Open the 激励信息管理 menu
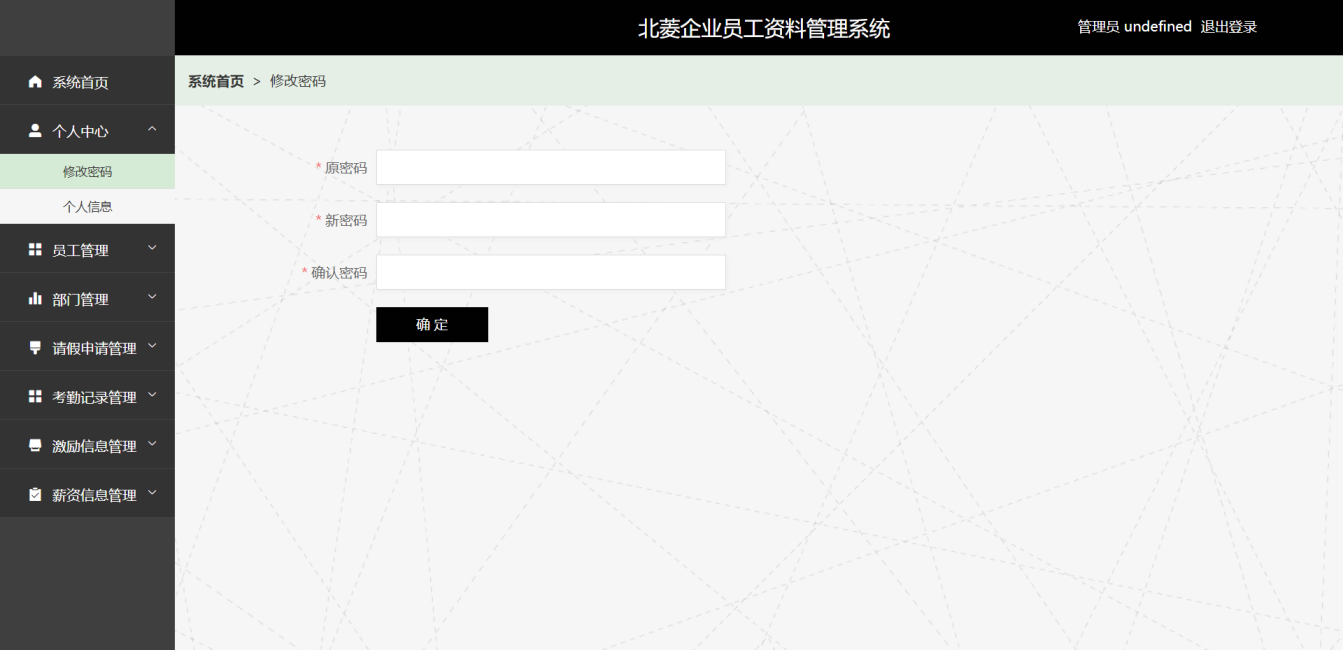 (87, 446)
